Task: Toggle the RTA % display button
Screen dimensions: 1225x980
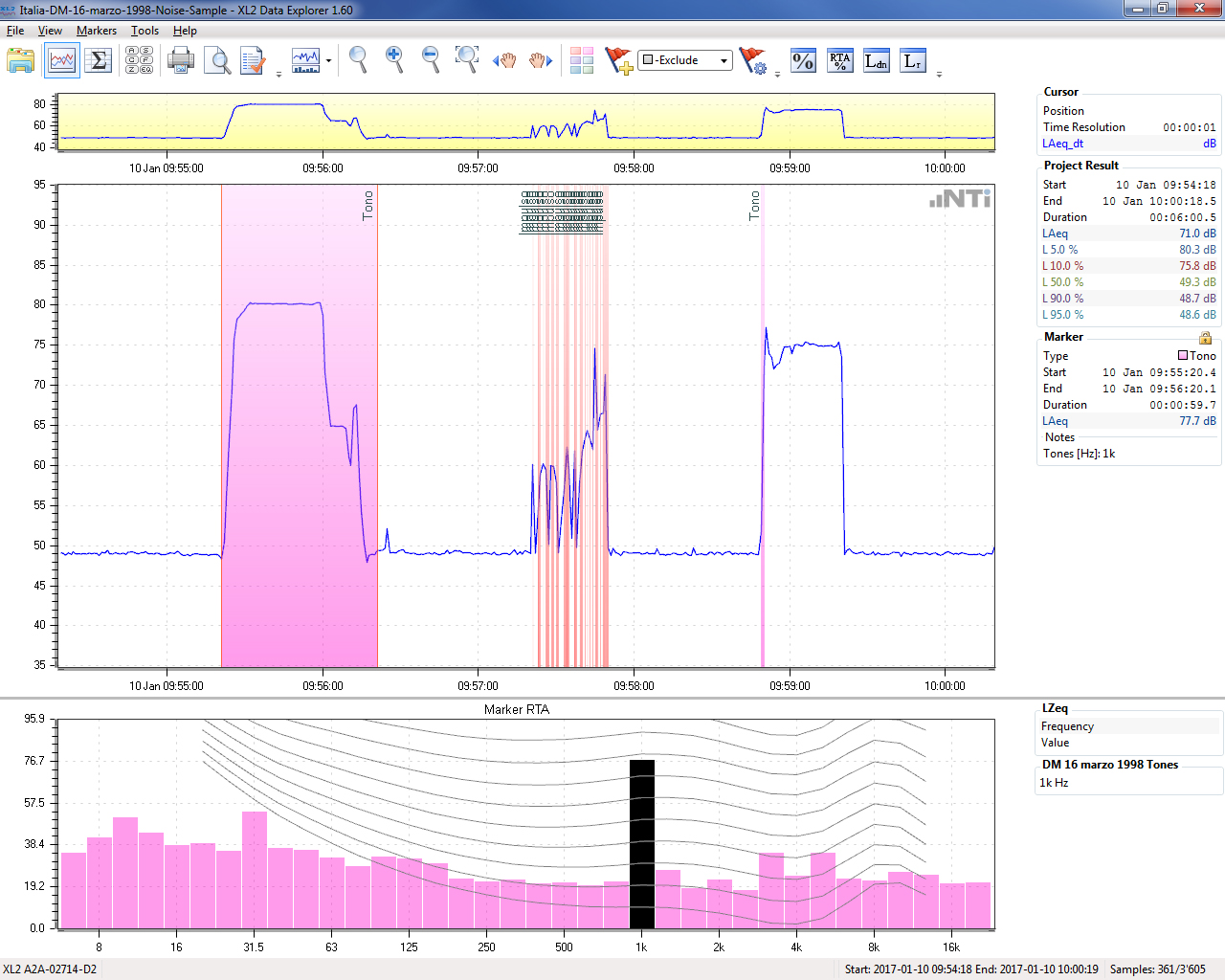Action: [x=839, y=61]
